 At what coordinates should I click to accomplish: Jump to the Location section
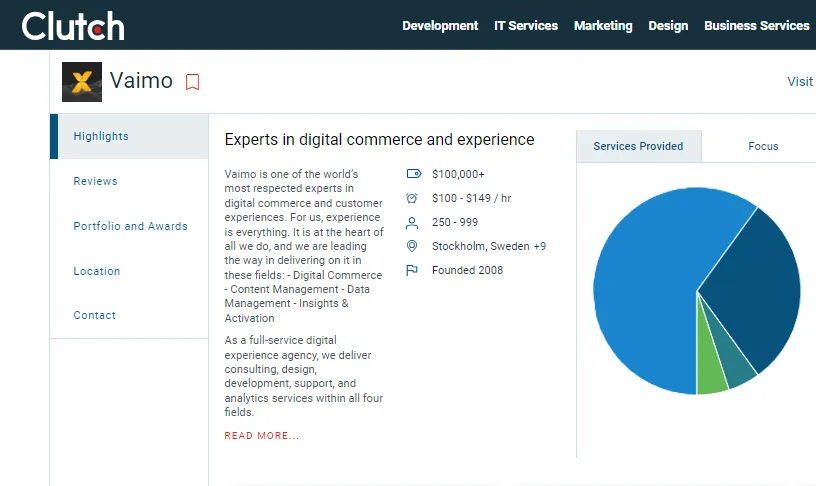click(97, 271)
